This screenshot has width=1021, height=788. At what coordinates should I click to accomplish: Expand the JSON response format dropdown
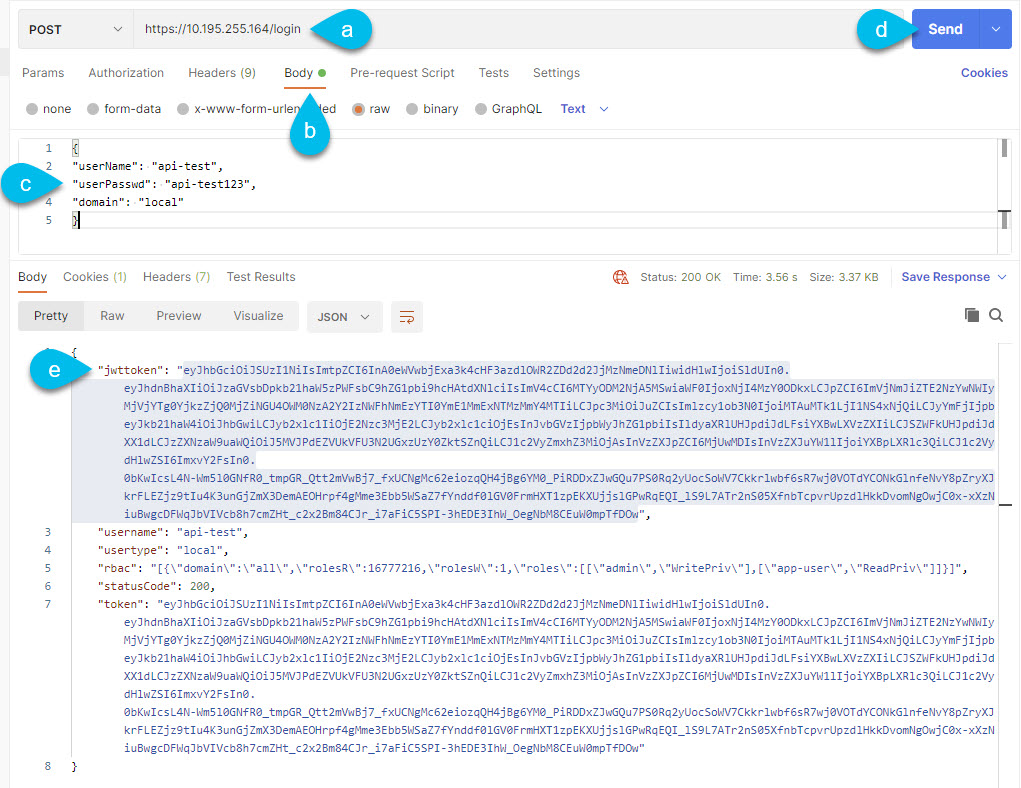[x=344, y=314]
